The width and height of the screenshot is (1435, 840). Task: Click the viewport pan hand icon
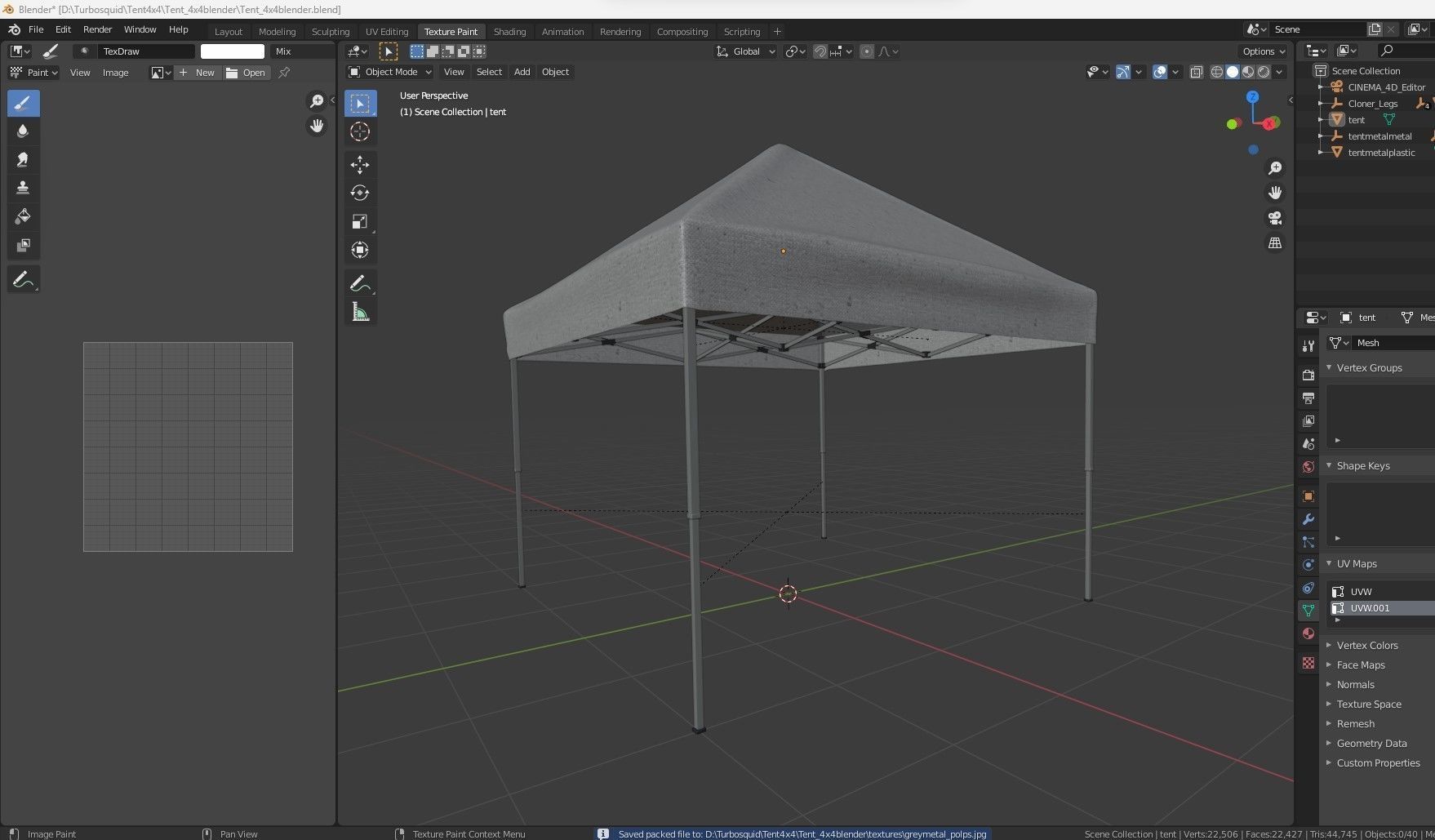tap(1274, 193)
